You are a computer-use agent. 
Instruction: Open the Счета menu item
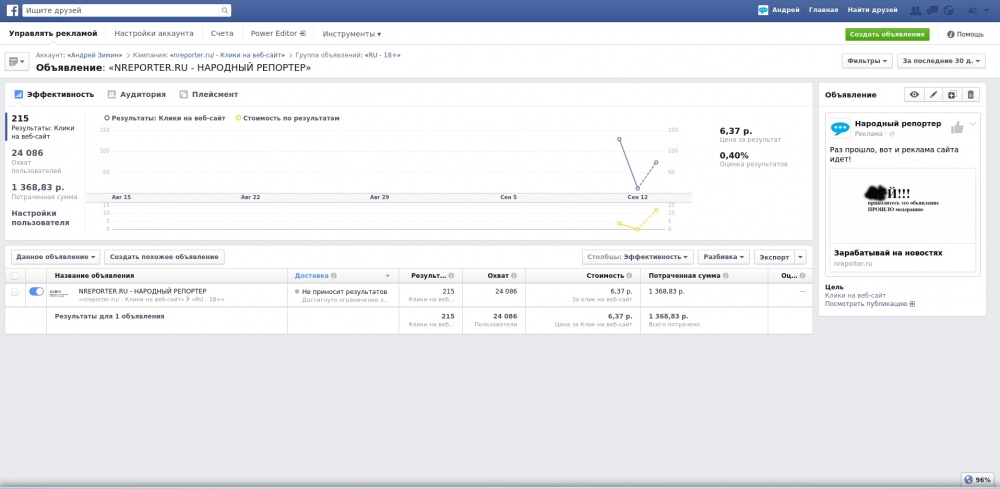pos(222,33)
